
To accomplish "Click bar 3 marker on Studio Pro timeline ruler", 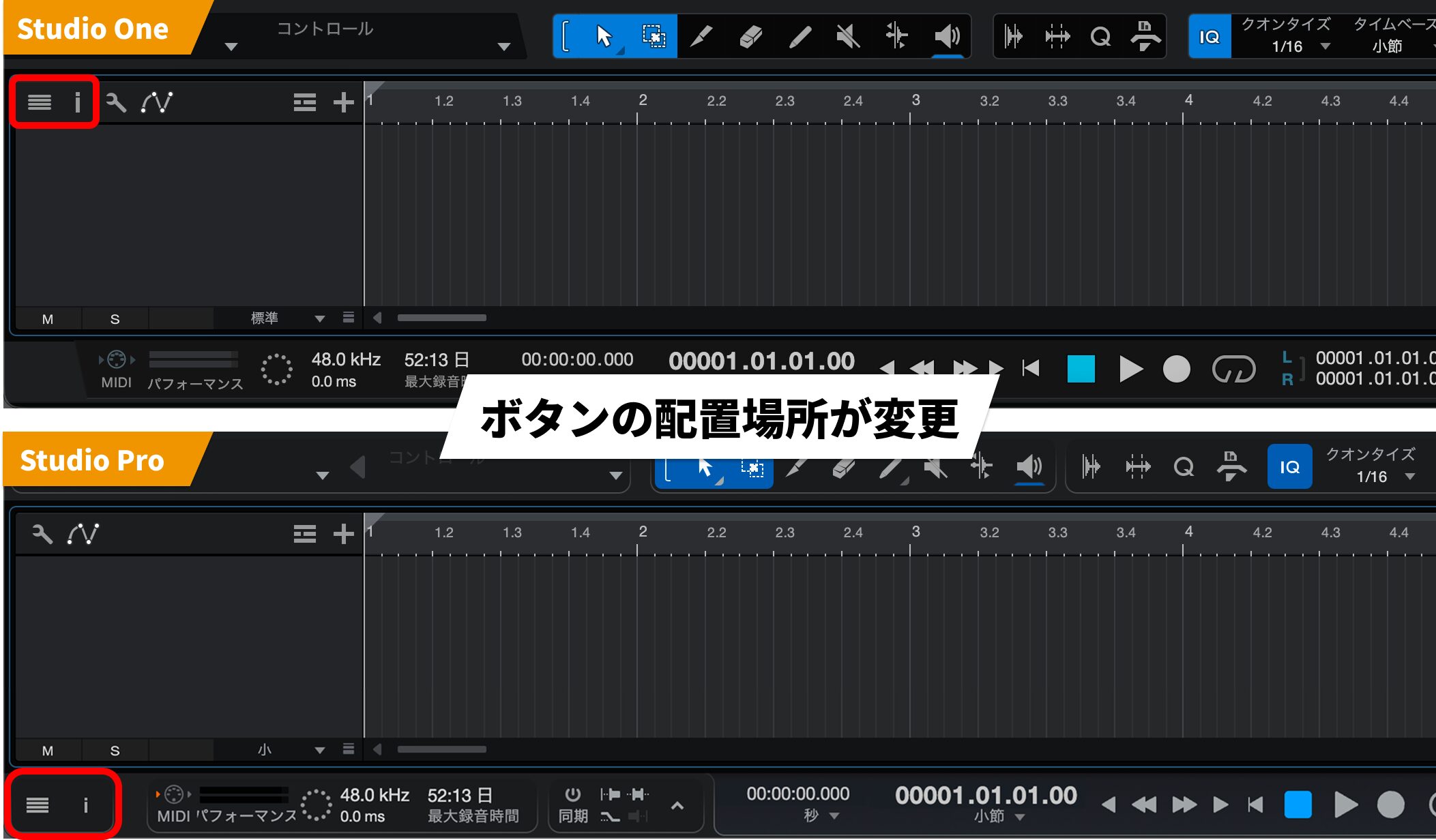I will pyautogui.click(x=915, y=532).
